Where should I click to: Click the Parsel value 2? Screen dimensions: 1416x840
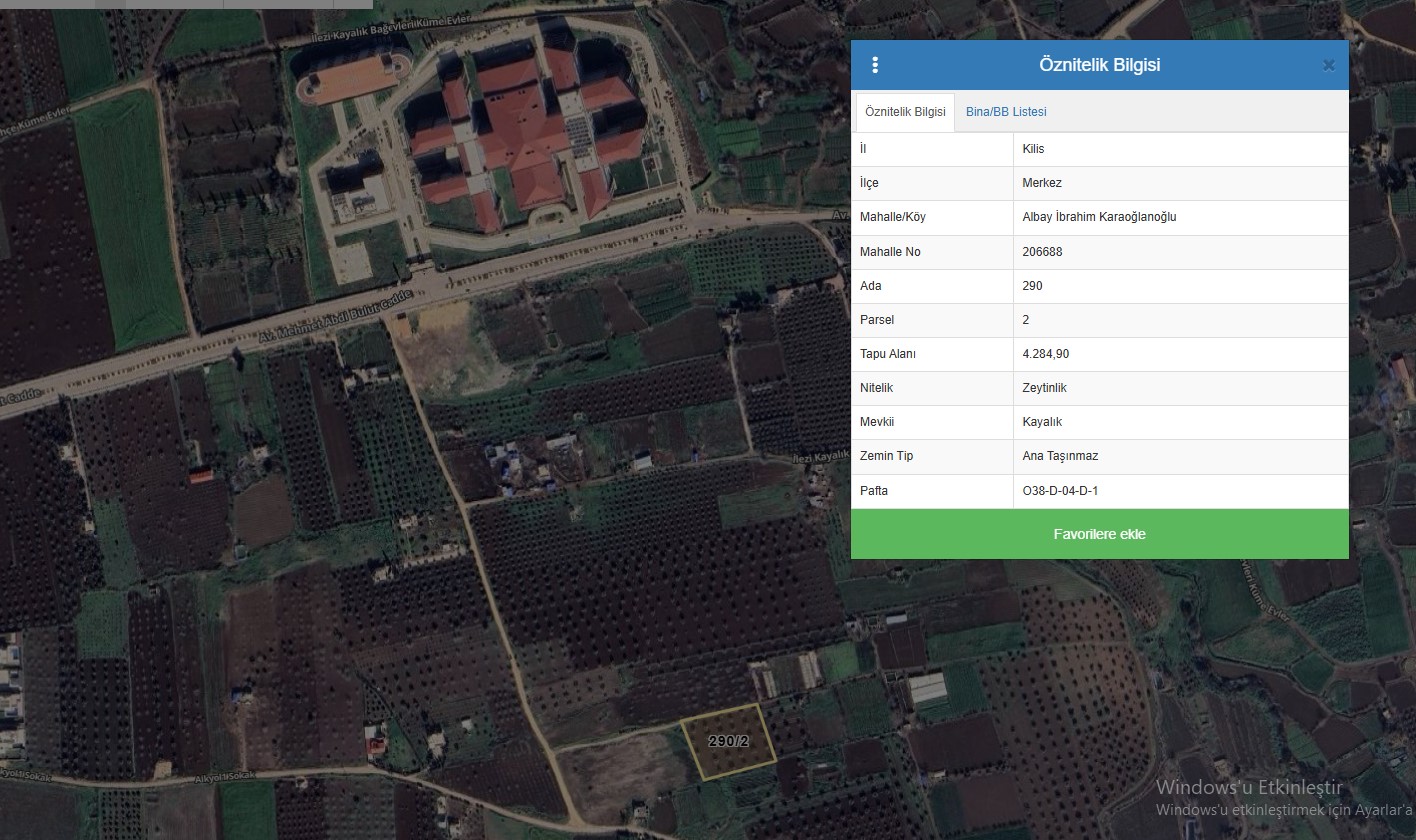coord(1026,320)
